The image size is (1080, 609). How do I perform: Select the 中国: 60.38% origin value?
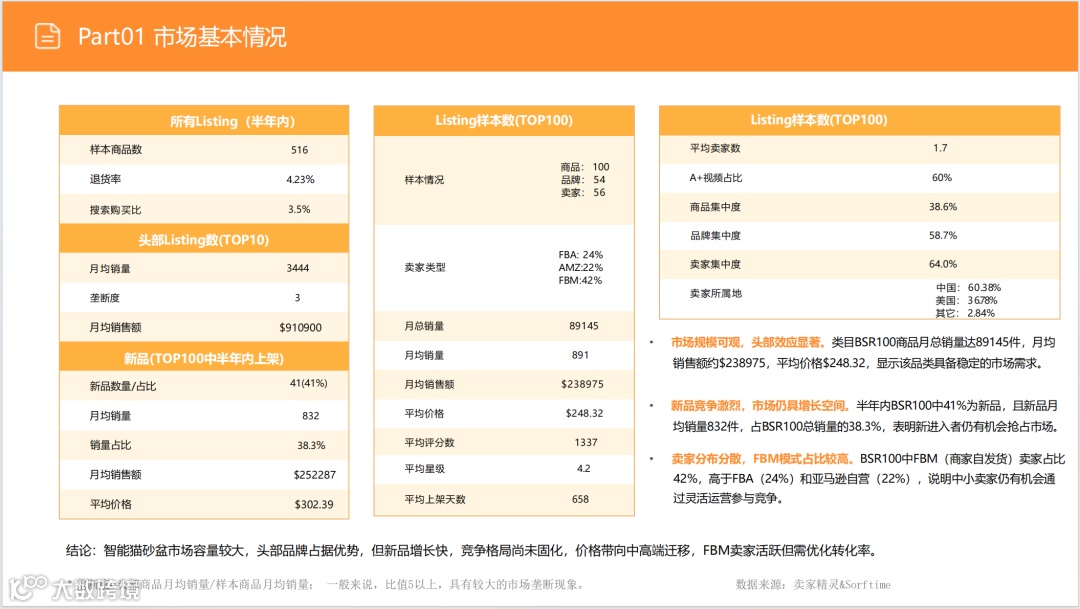[x=968, y=287]
